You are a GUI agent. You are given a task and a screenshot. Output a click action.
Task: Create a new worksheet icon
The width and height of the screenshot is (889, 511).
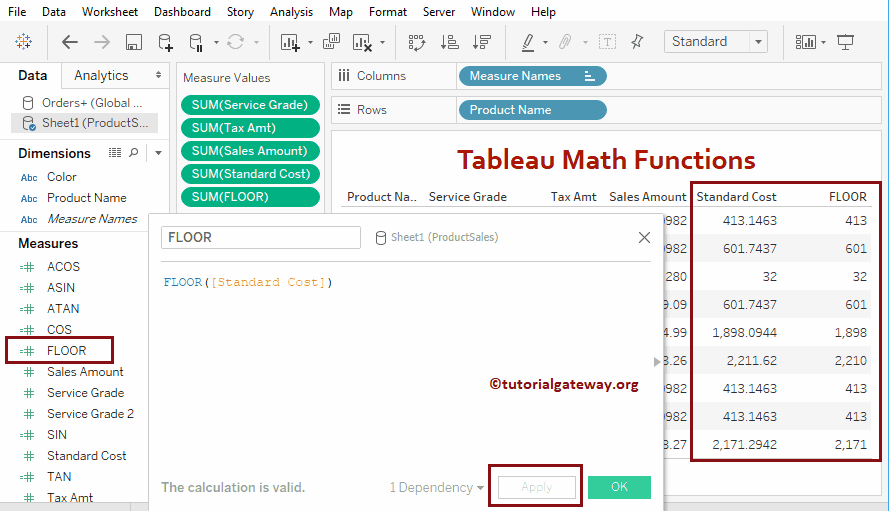tap(290, 43)
